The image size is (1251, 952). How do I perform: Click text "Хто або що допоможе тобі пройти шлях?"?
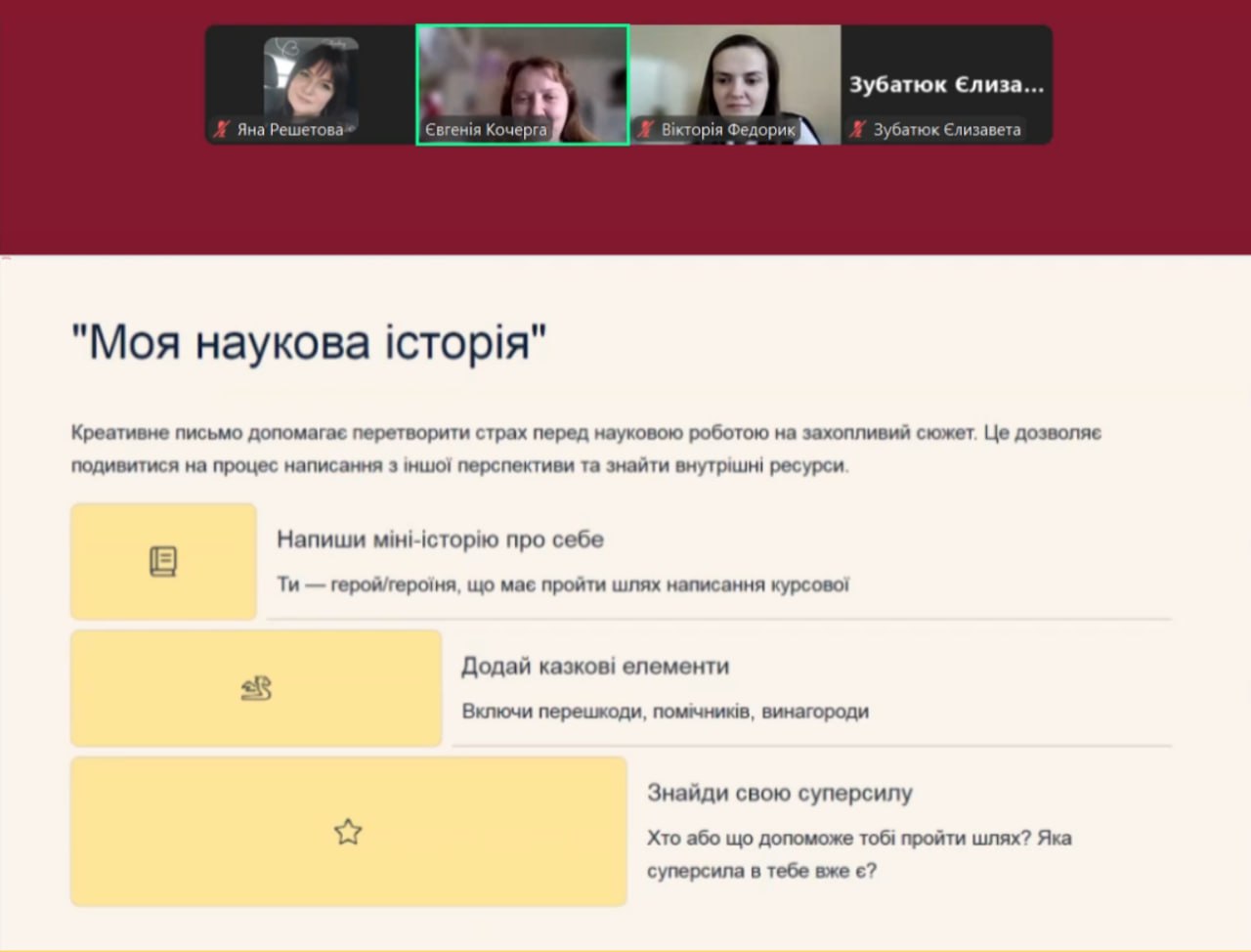840,838
